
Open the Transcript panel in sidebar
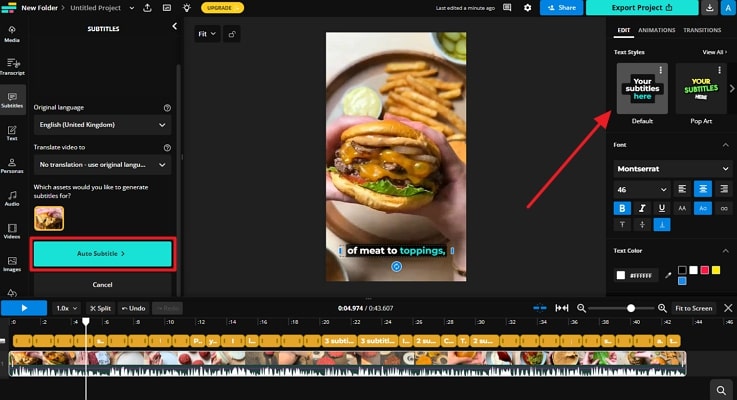pos(12,66)
